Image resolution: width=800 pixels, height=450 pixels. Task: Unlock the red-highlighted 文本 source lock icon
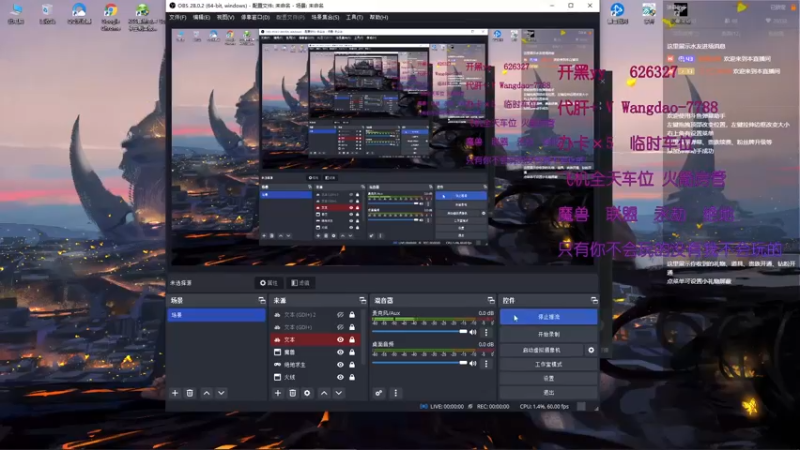coord(352,339)
